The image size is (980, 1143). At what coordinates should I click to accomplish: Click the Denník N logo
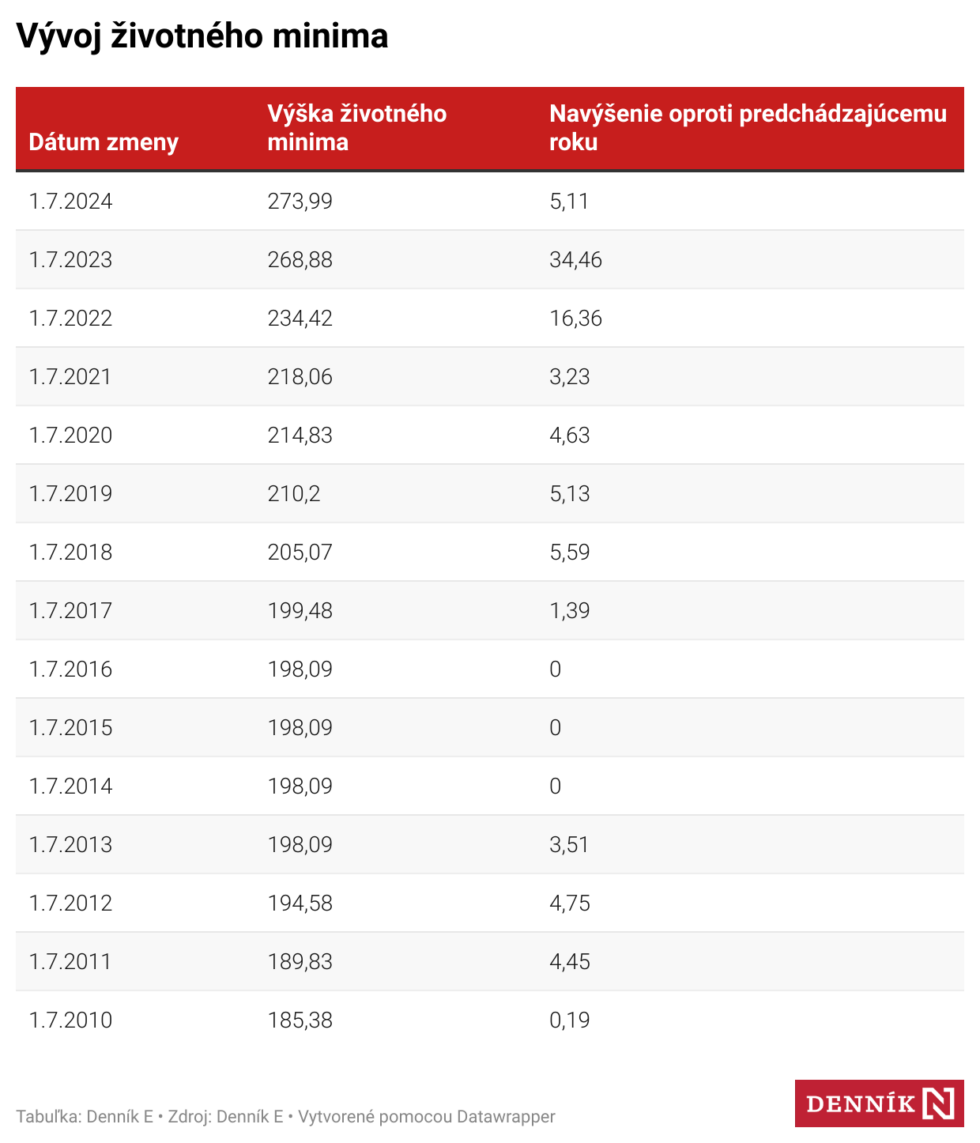tap(879, 1103)
